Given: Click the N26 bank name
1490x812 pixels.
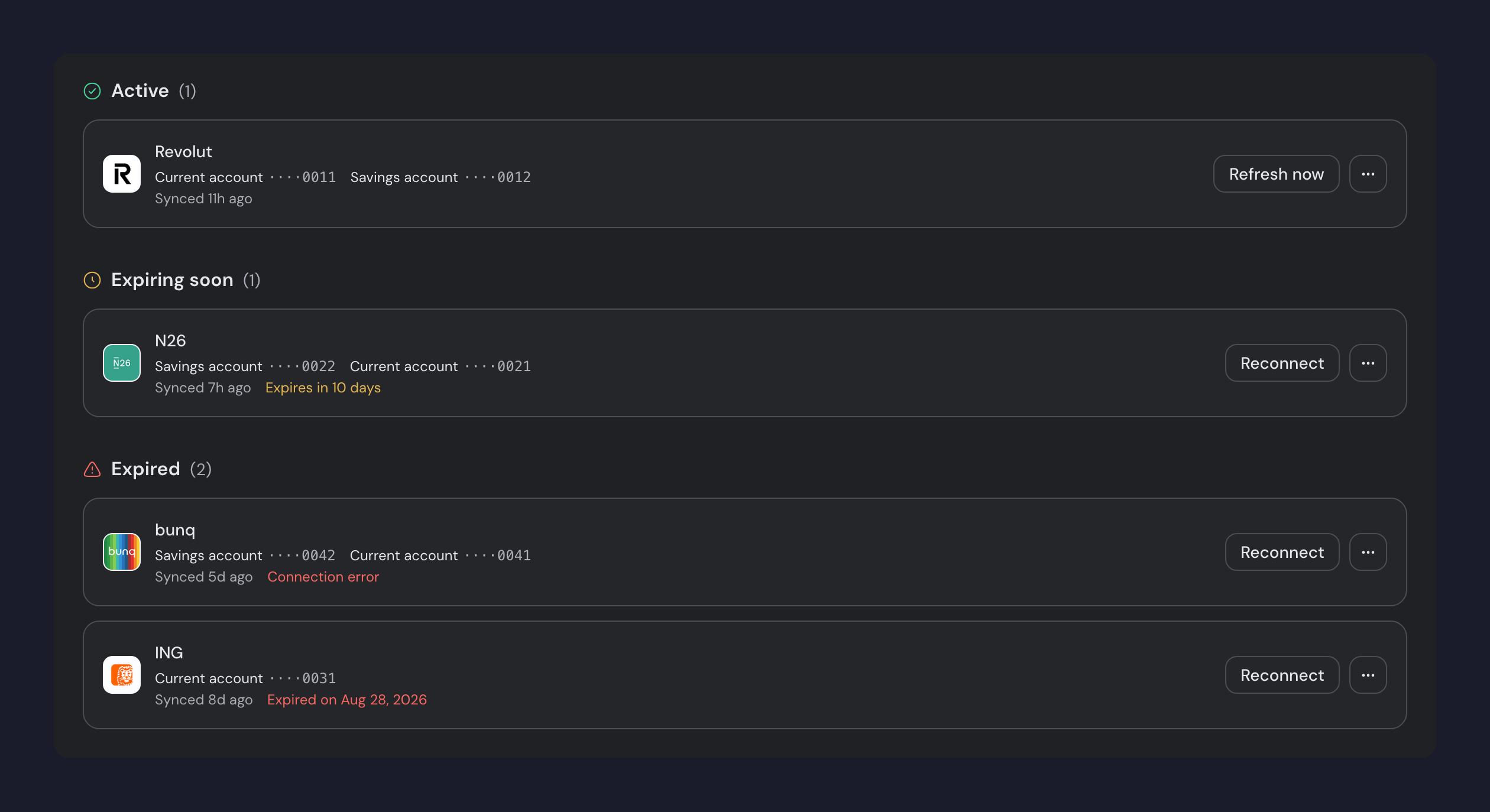Looking at the screenshot, I should (x=170, y=341).
